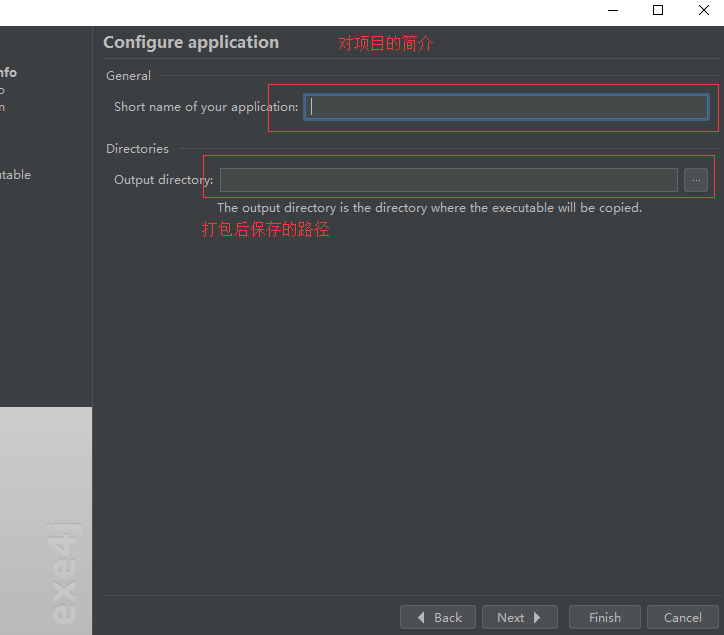
Task: Click the "General" section label
Action: coord(128,76)
